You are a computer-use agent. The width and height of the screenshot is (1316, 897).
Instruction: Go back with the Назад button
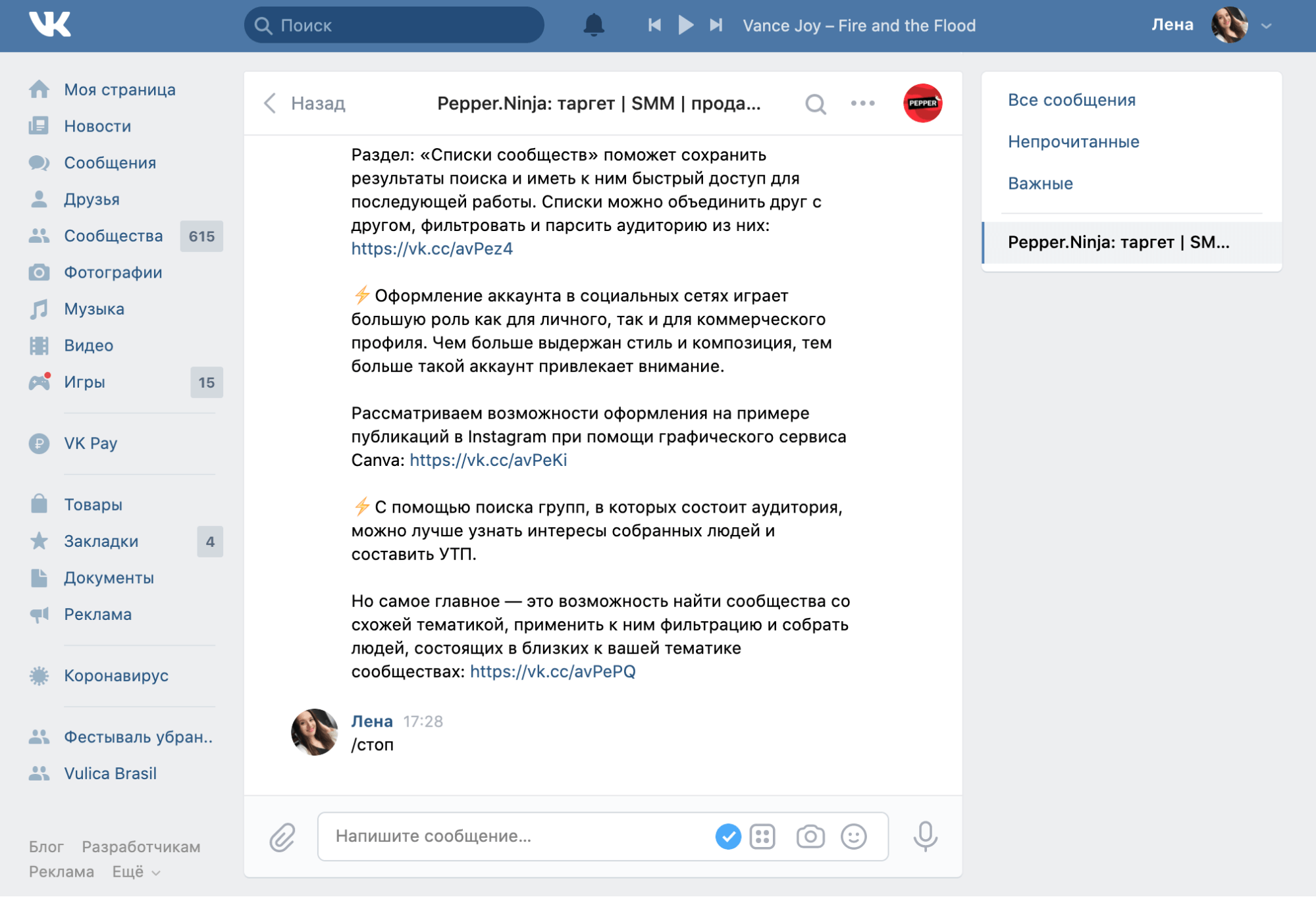tap(304, 103)
